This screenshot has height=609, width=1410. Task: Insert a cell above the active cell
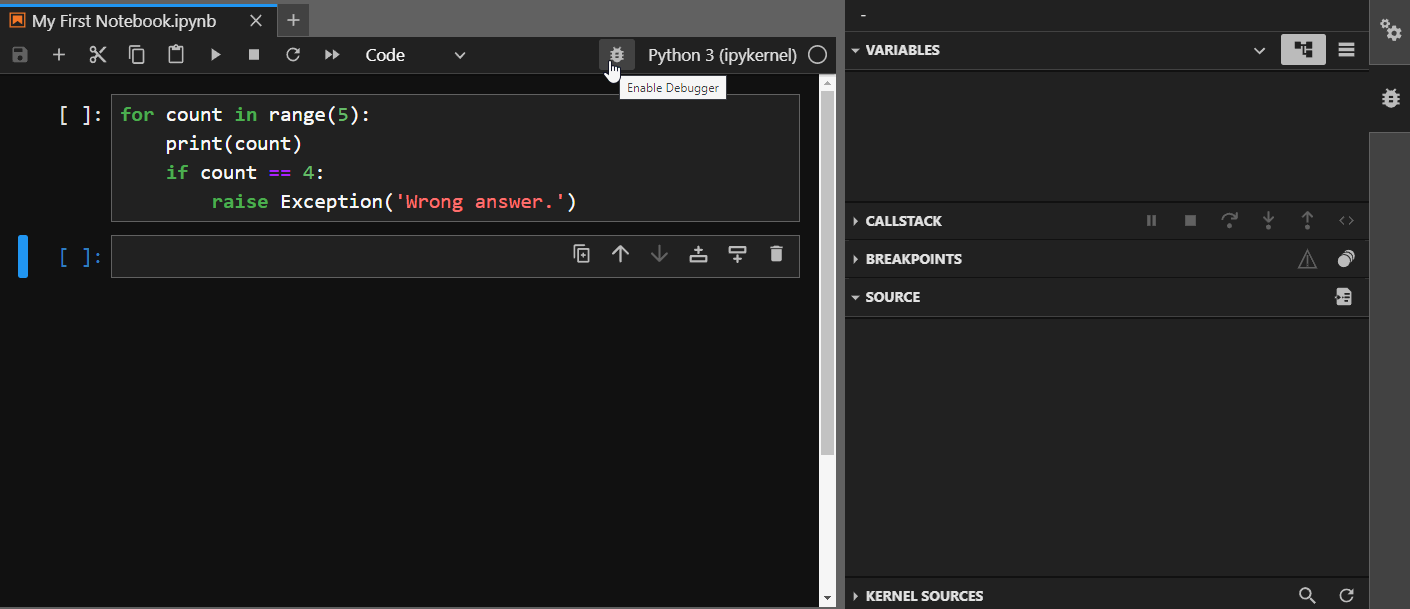[x=698, y=254]
